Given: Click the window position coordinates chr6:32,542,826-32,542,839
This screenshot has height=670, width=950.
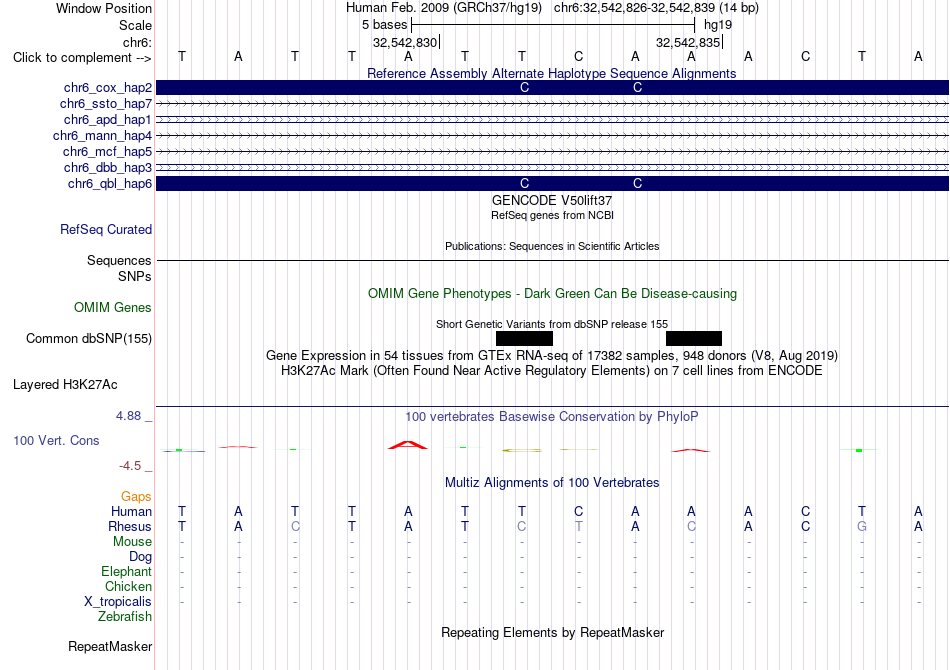Looking at the screenshot, I should [656, 8].
